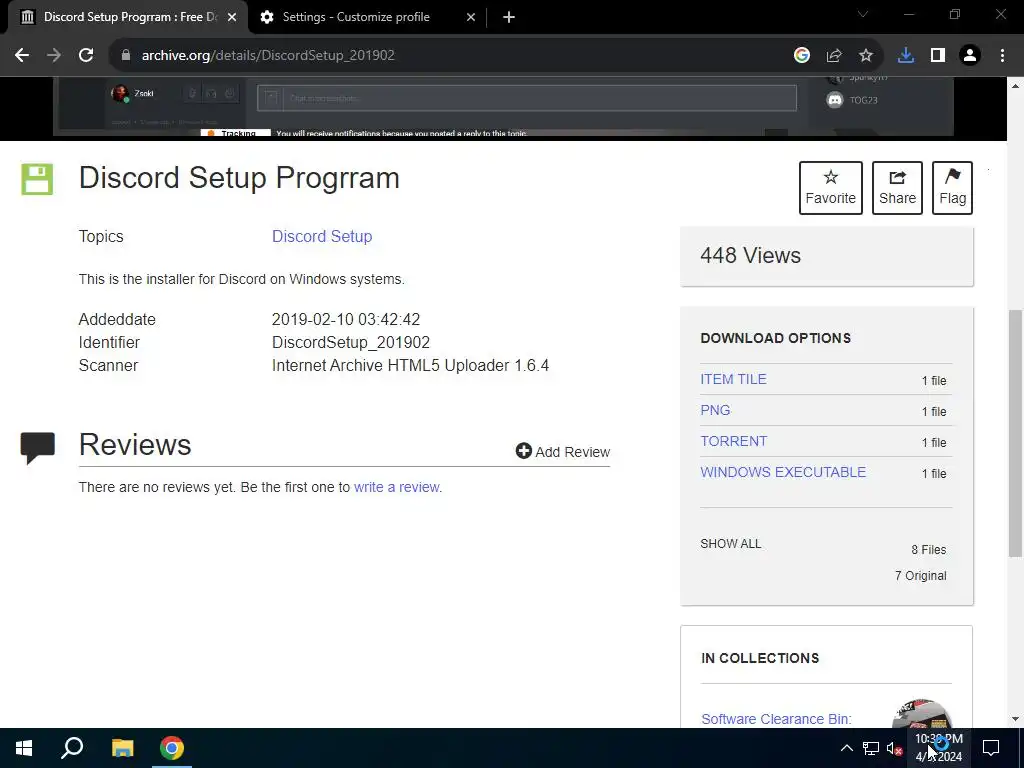Click the Favorite button
1024x768 pixels.
[x=831, y=188]
